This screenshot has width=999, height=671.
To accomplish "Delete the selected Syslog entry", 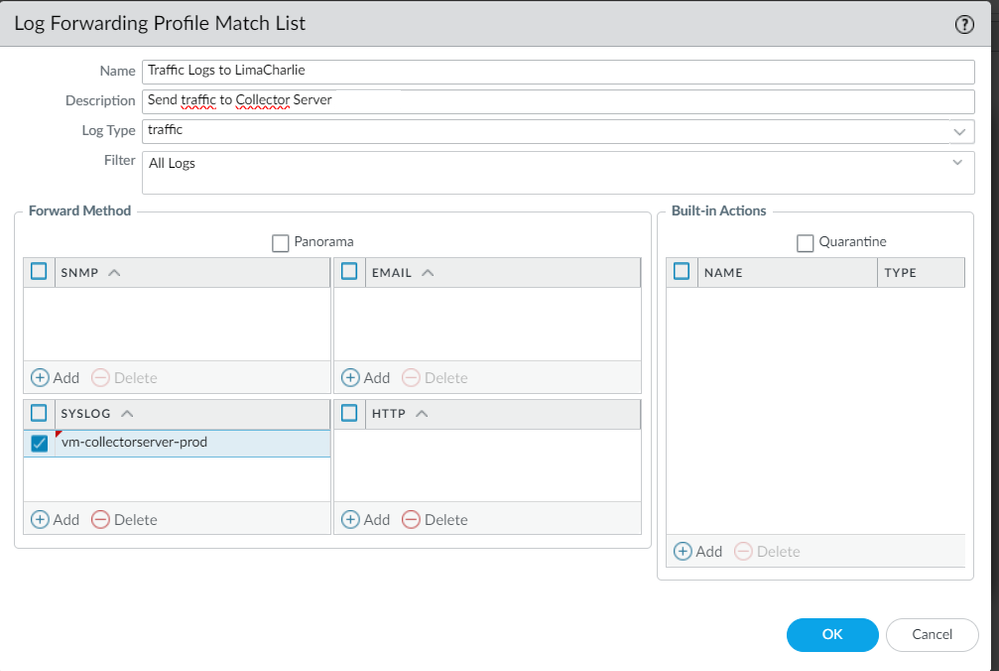I will tap(125, 520).
